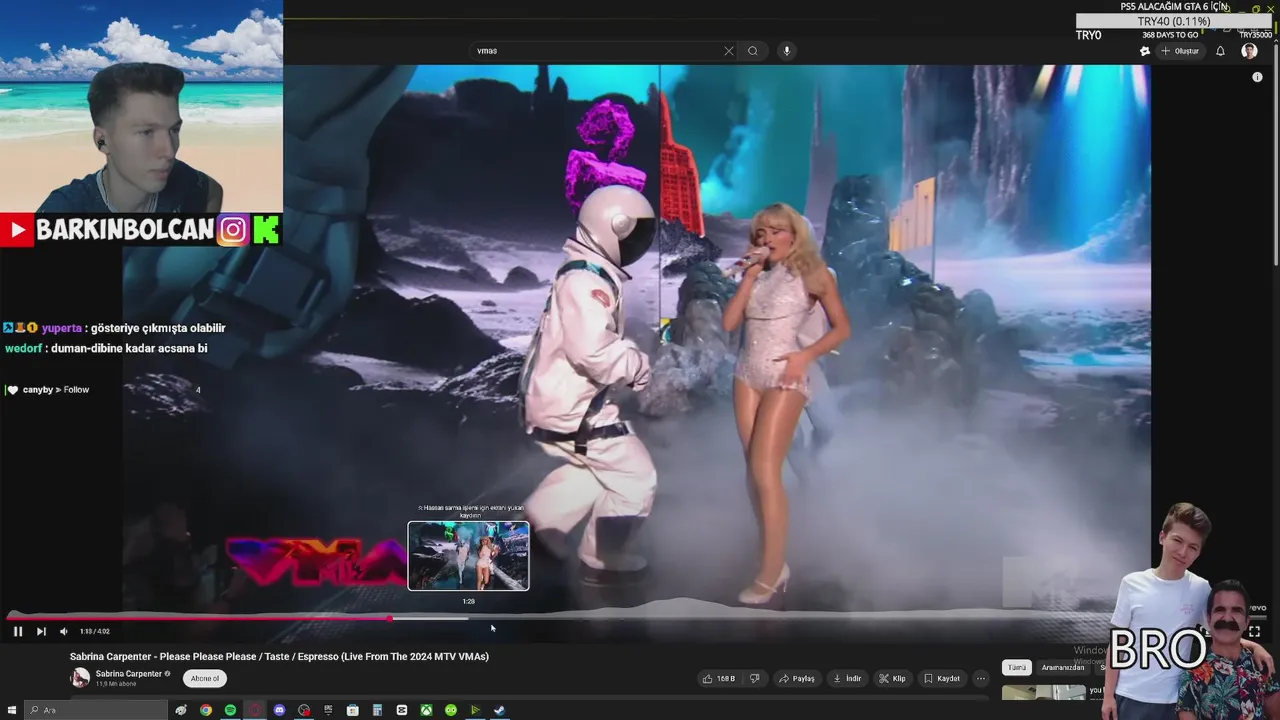Pause the video with the pause button
Screen dimensions: 1280x720
[17, 631]
